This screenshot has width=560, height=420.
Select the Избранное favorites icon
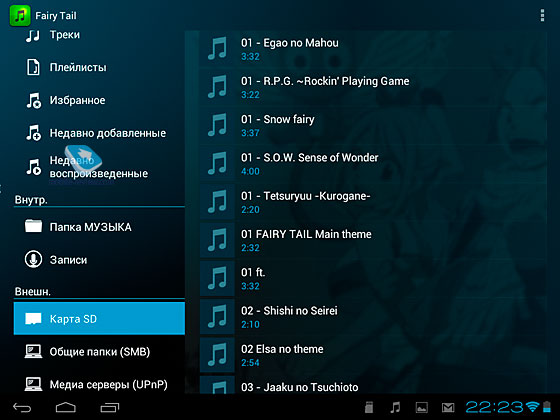pos(34,100)
